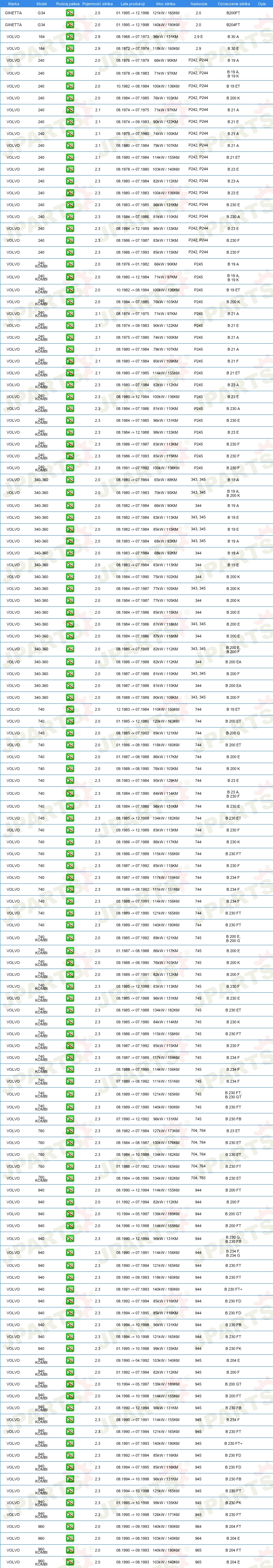Click the B 30 E engine code cell
This screenshot has width=273, height=1568.
(x=234, y=49)
